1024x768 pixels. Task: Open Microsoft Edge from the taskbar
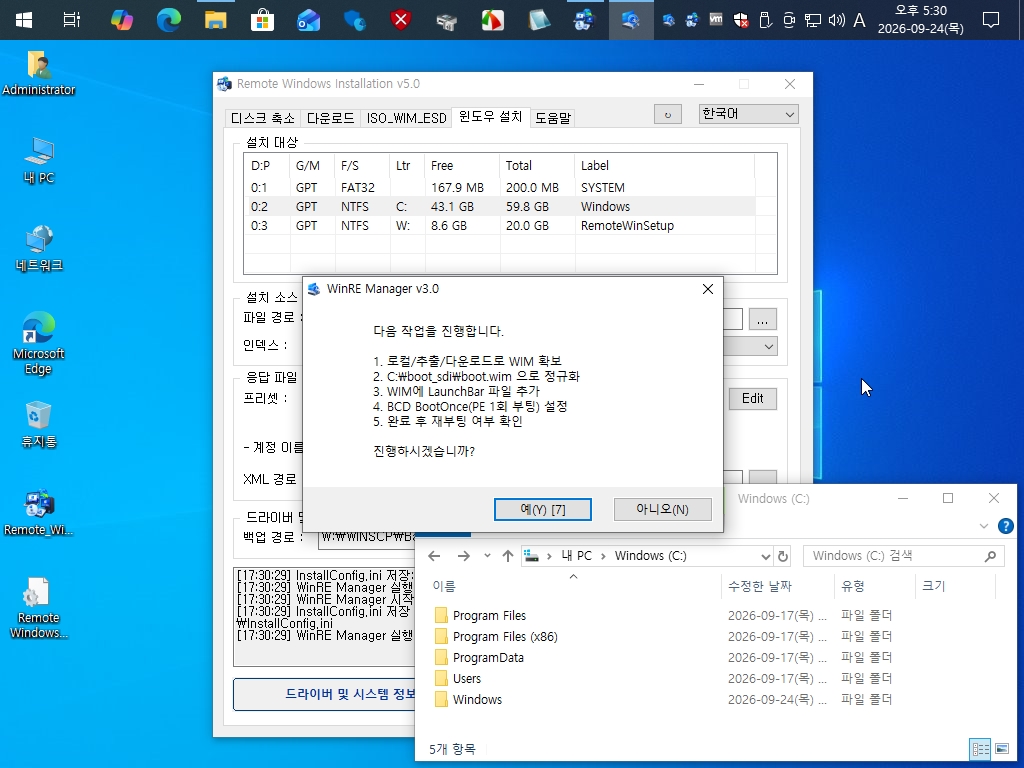click(x=168, y=20)
